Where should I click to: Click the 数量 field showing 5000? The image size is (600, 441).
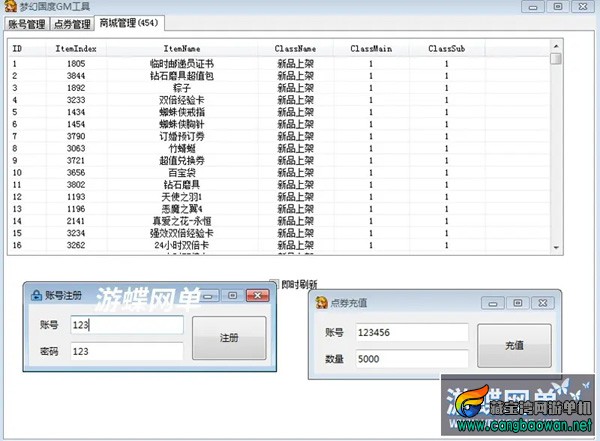[x=412, y=359]
